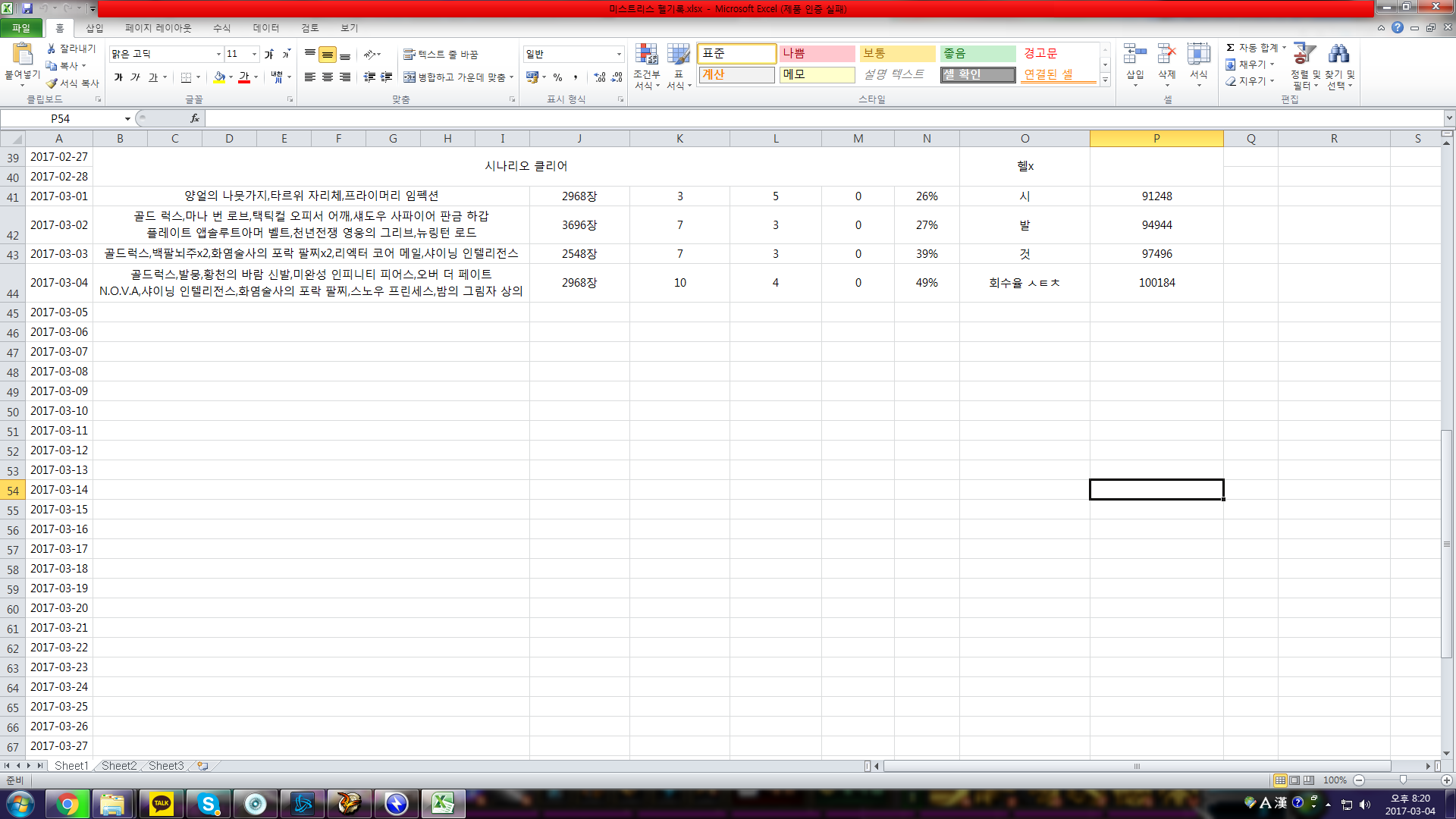Increase decimal places
The image size is (1456, 819).
coord(600,77)
